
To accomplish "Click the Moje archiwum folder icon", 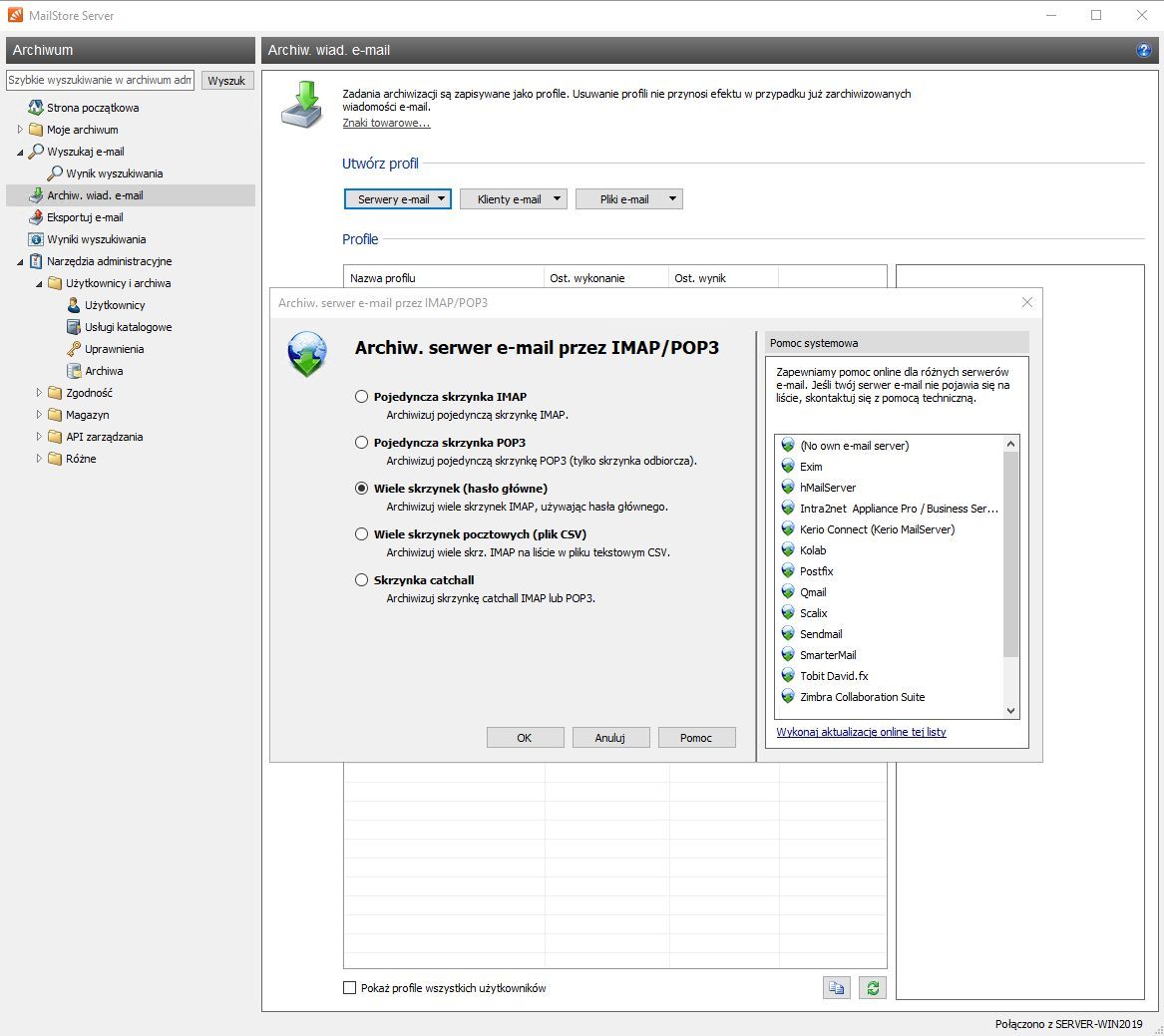I will 36,130.
